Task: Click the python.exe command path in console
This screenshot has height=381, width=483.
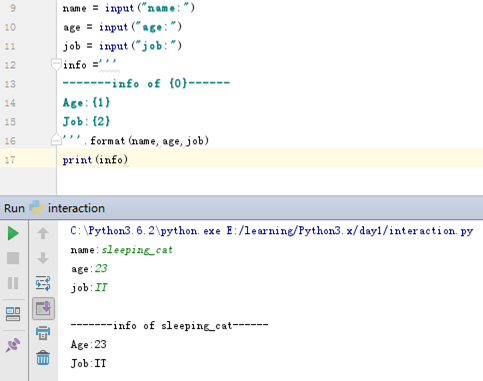Action: click(272, 231)
